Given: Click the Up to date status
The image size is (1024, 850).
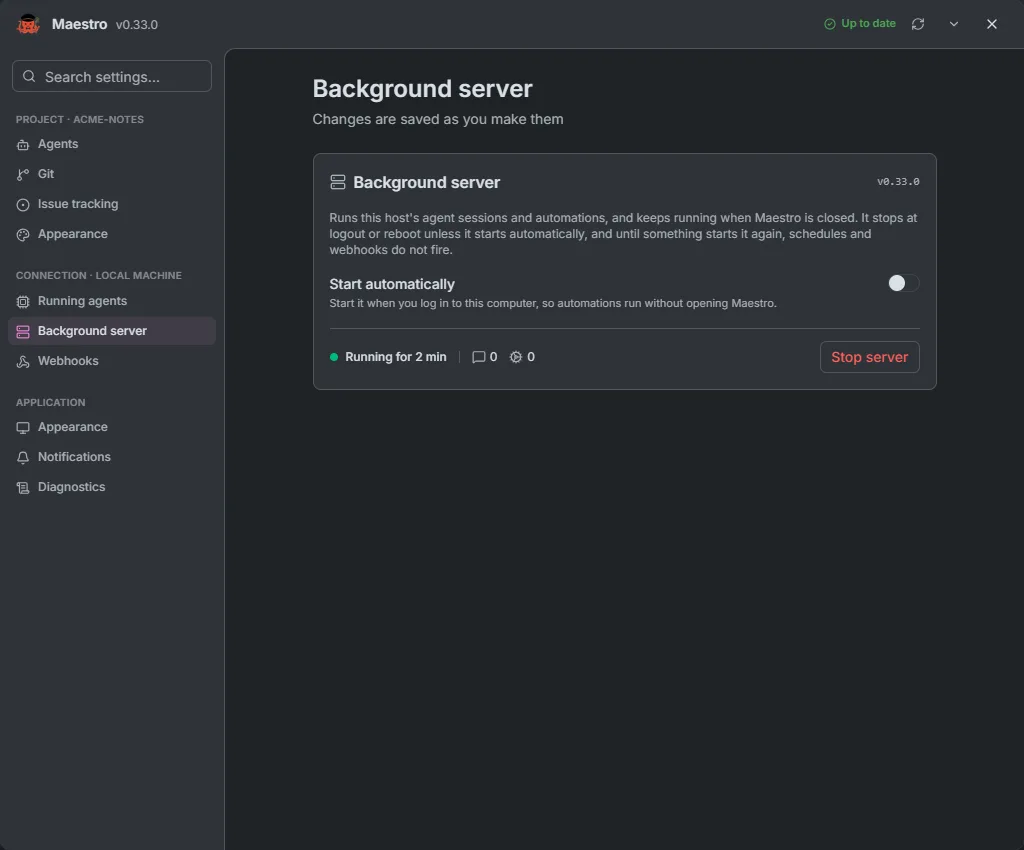Looking at the screenshot, I should [x=859, y=24].
